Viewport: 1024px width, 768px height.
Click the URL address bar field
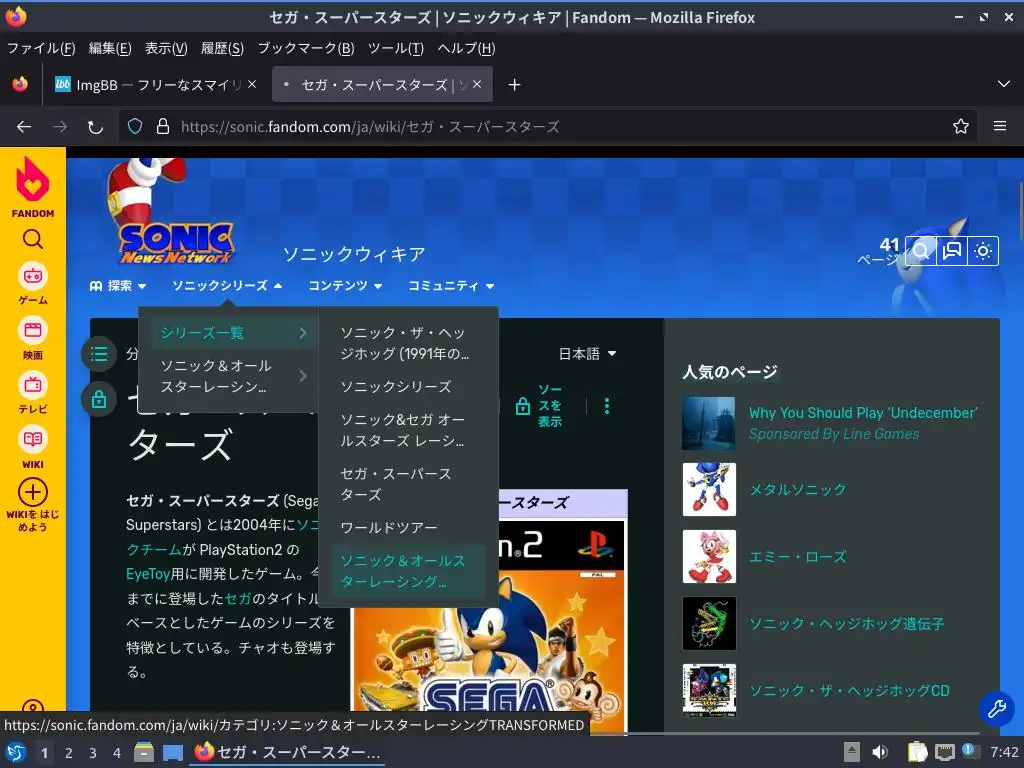549,126
